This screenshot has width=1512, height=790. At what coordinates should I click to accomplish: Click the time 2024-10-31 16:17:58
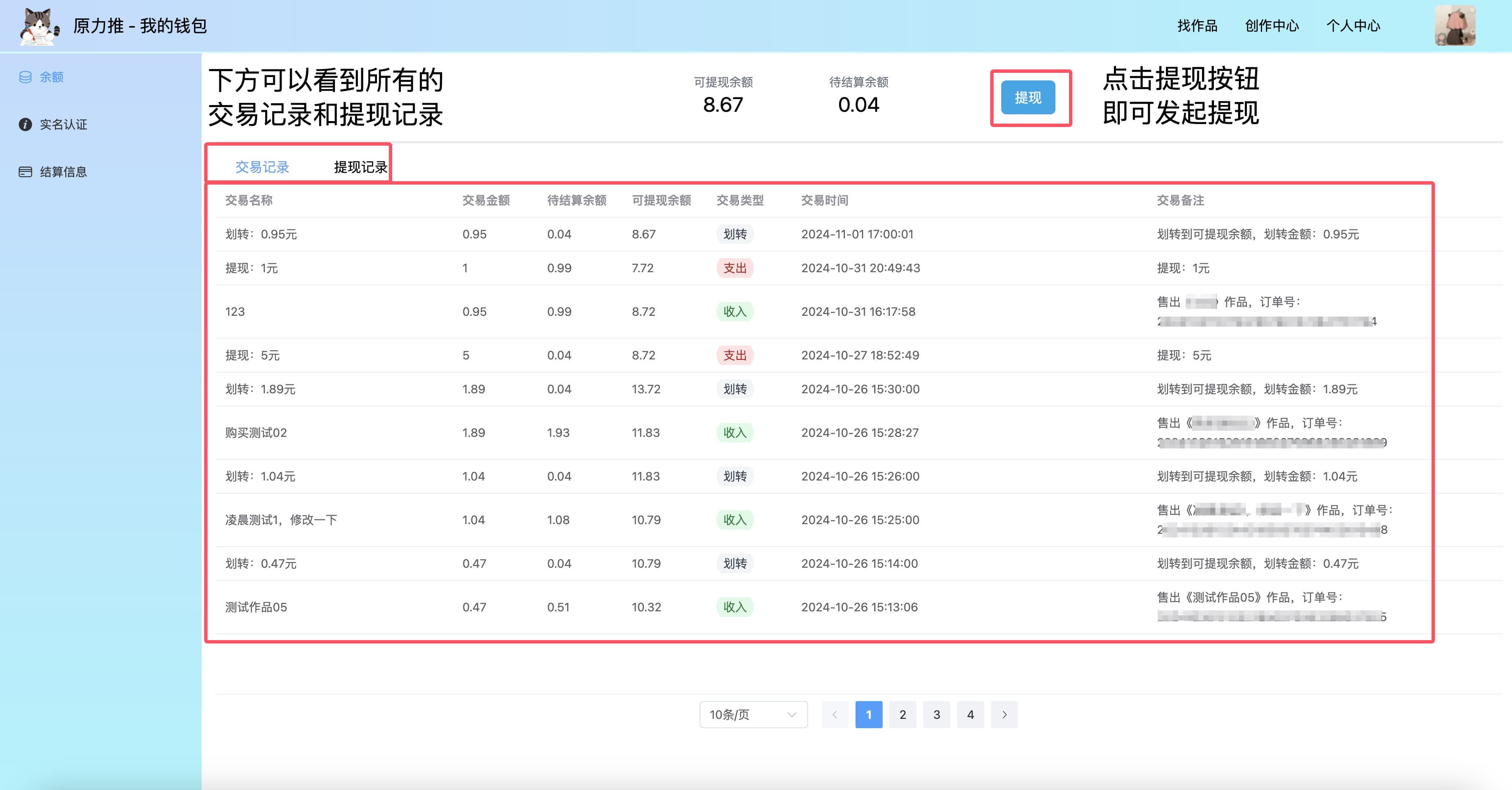pos(858,312)
